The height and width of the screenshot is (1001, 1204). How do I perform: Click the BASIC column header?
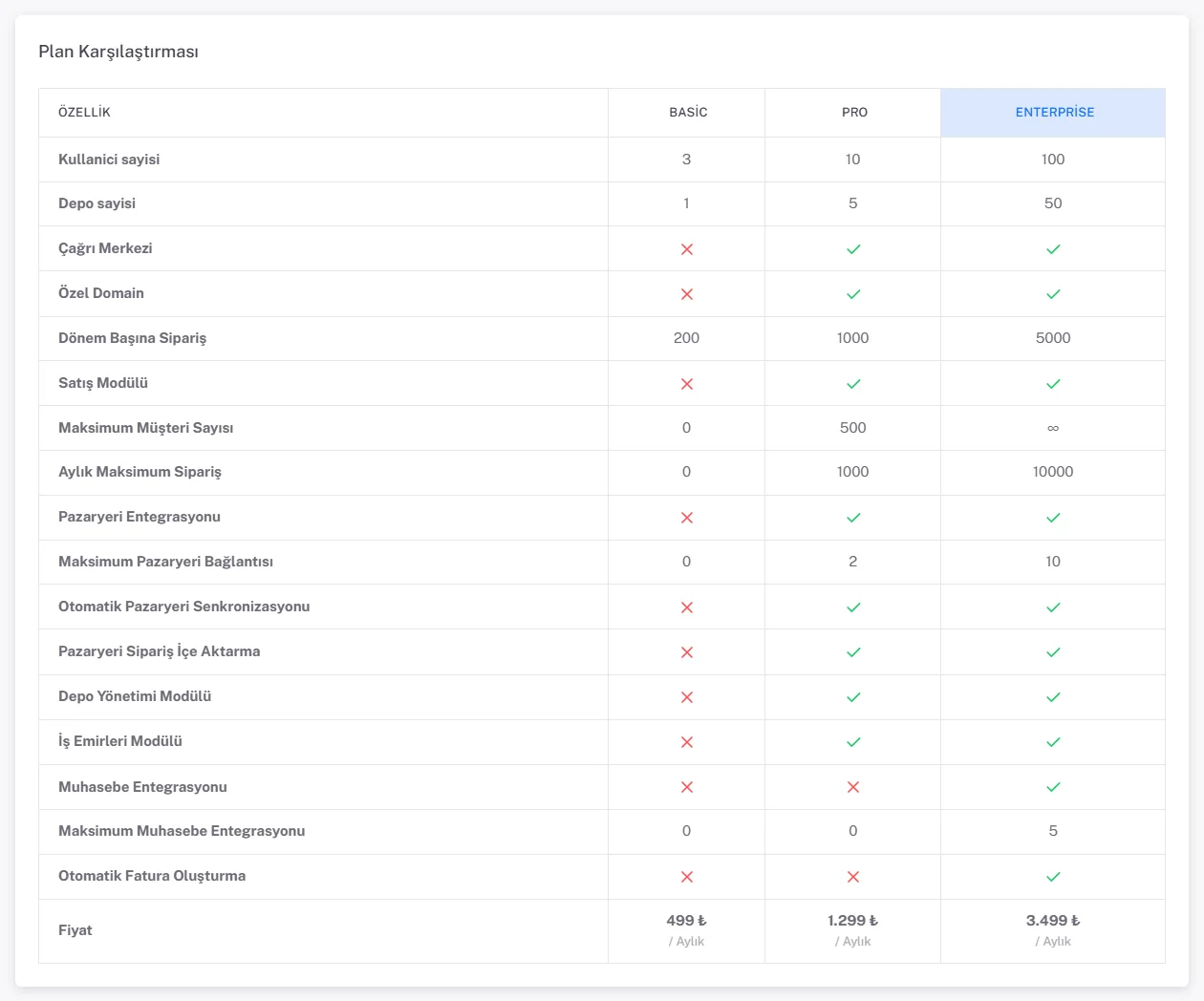[x=688, y=112]
